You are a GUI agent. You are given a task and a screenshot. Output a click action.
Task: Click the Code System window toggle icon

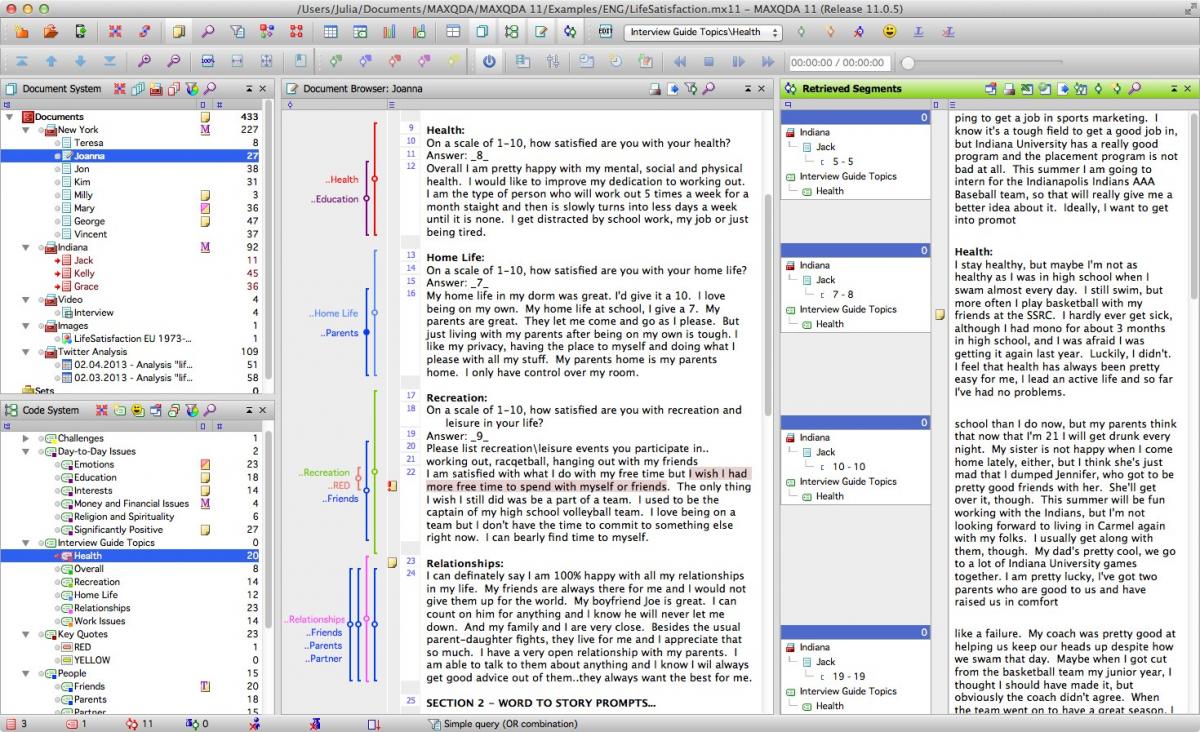click(510, 31)
